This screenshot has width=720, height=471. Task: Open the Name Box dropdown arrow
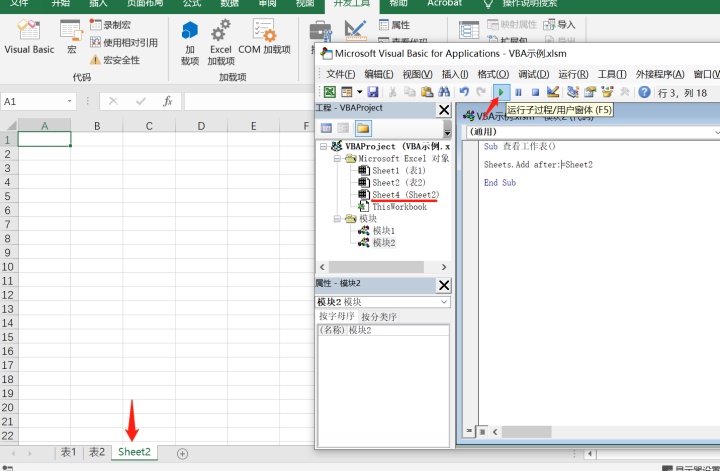click(69, 101)
